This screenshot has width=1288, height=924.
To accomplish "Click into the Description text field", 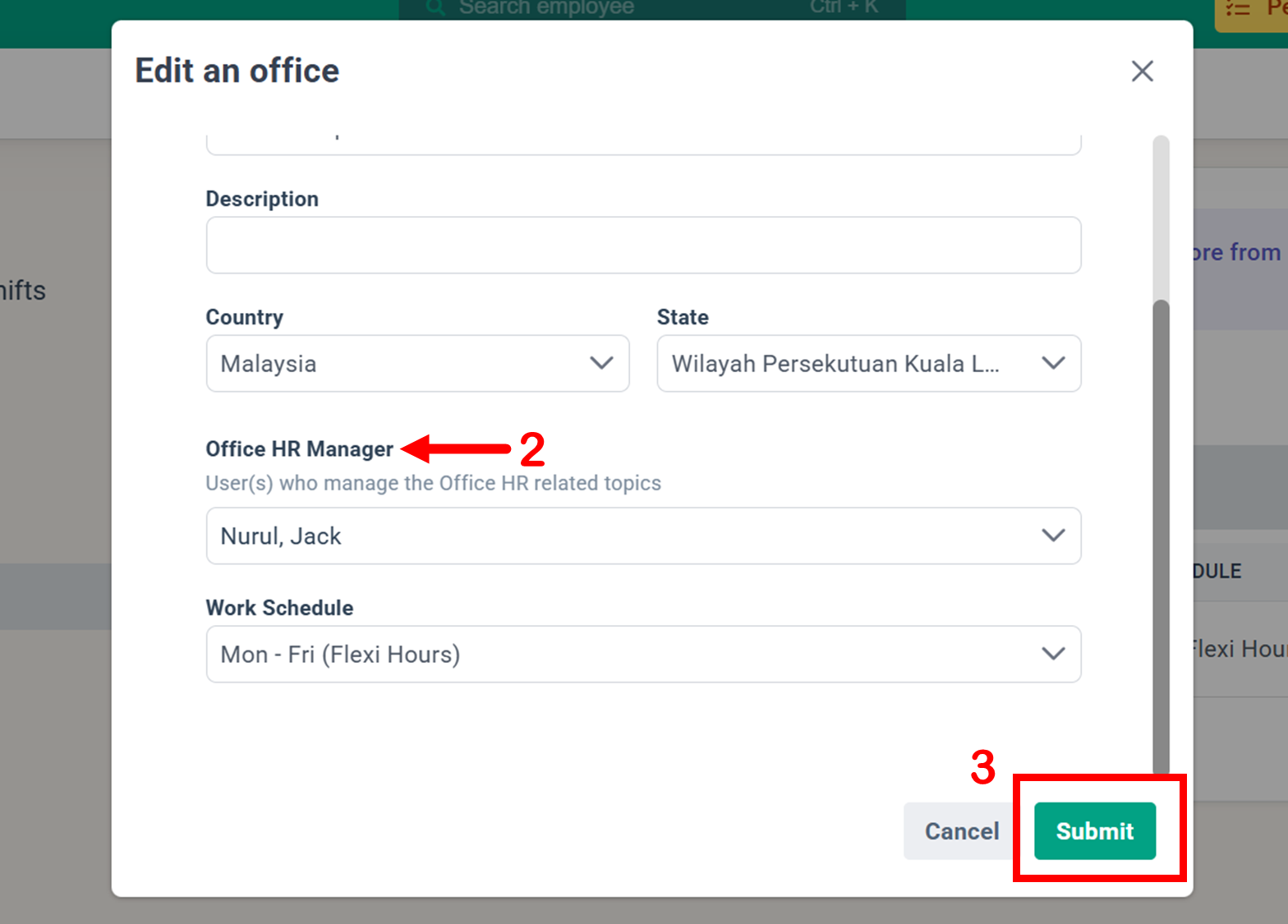I will point(643,245).
